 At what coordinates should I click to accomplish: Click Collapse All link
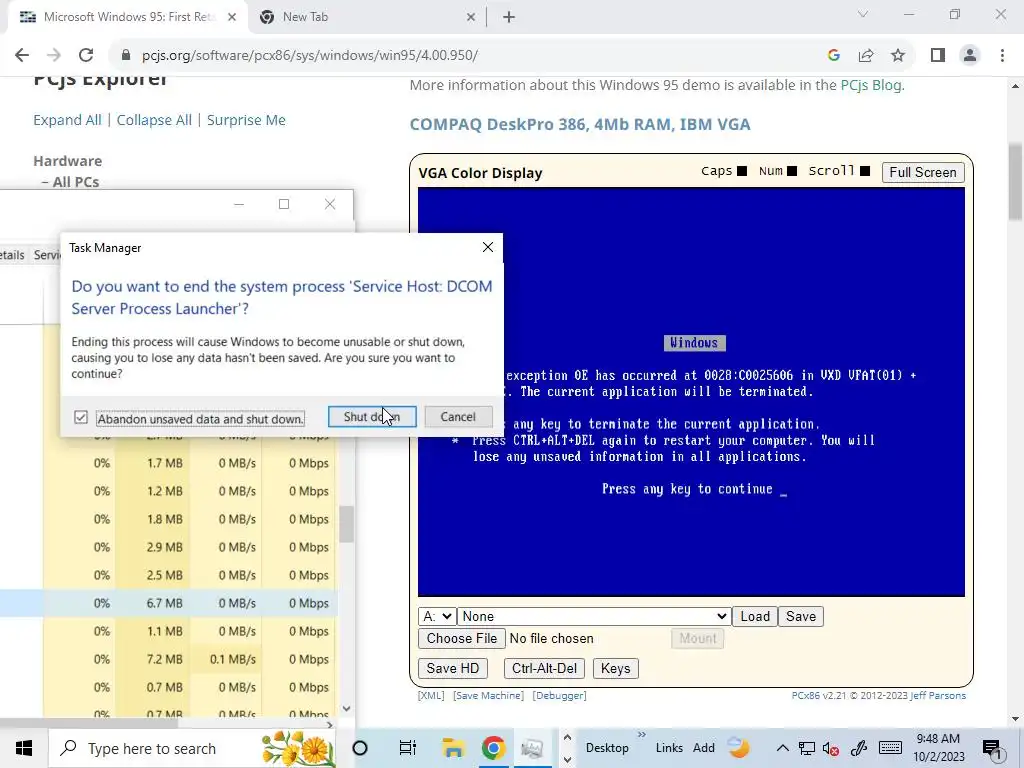pyautogui.click(x=154, y=120)
